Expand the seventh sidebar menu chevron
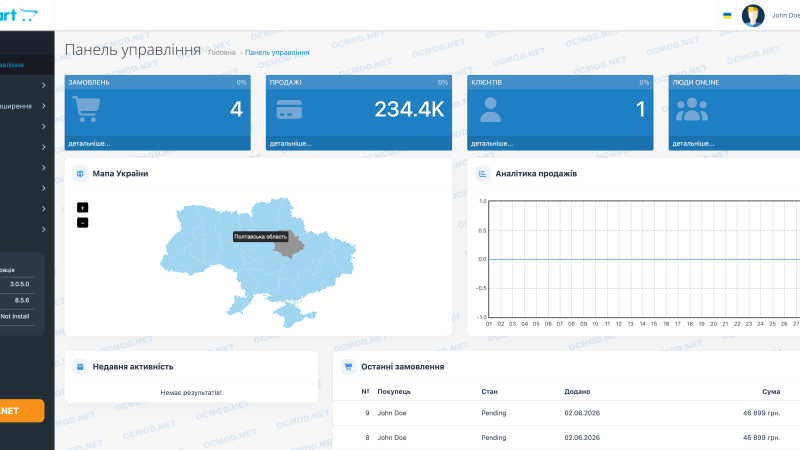The height and width of the screenshot is (450, 800). point(44,209)
